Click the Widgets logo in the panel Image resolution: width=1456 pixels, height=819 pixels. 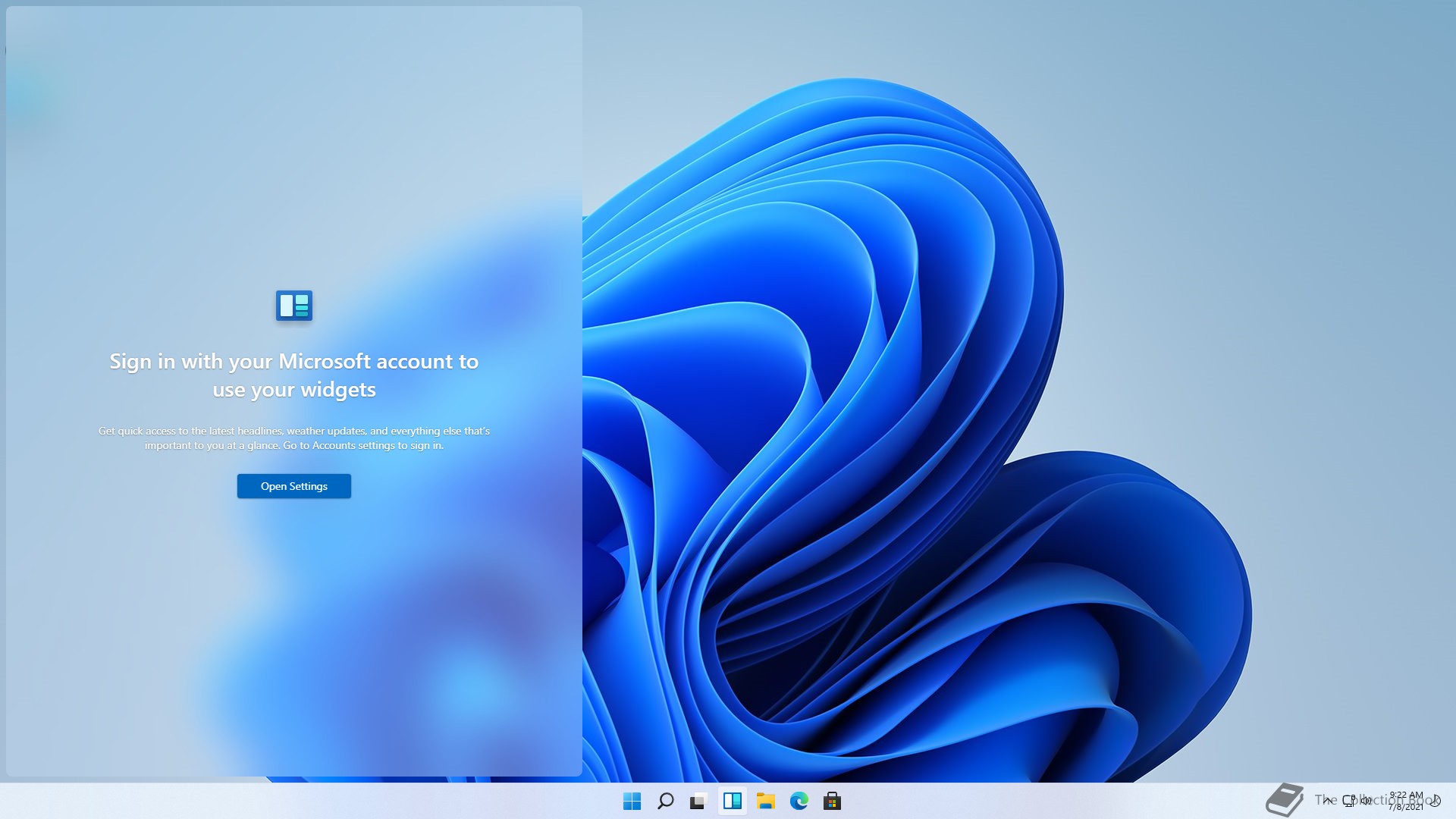click(294, 306)
